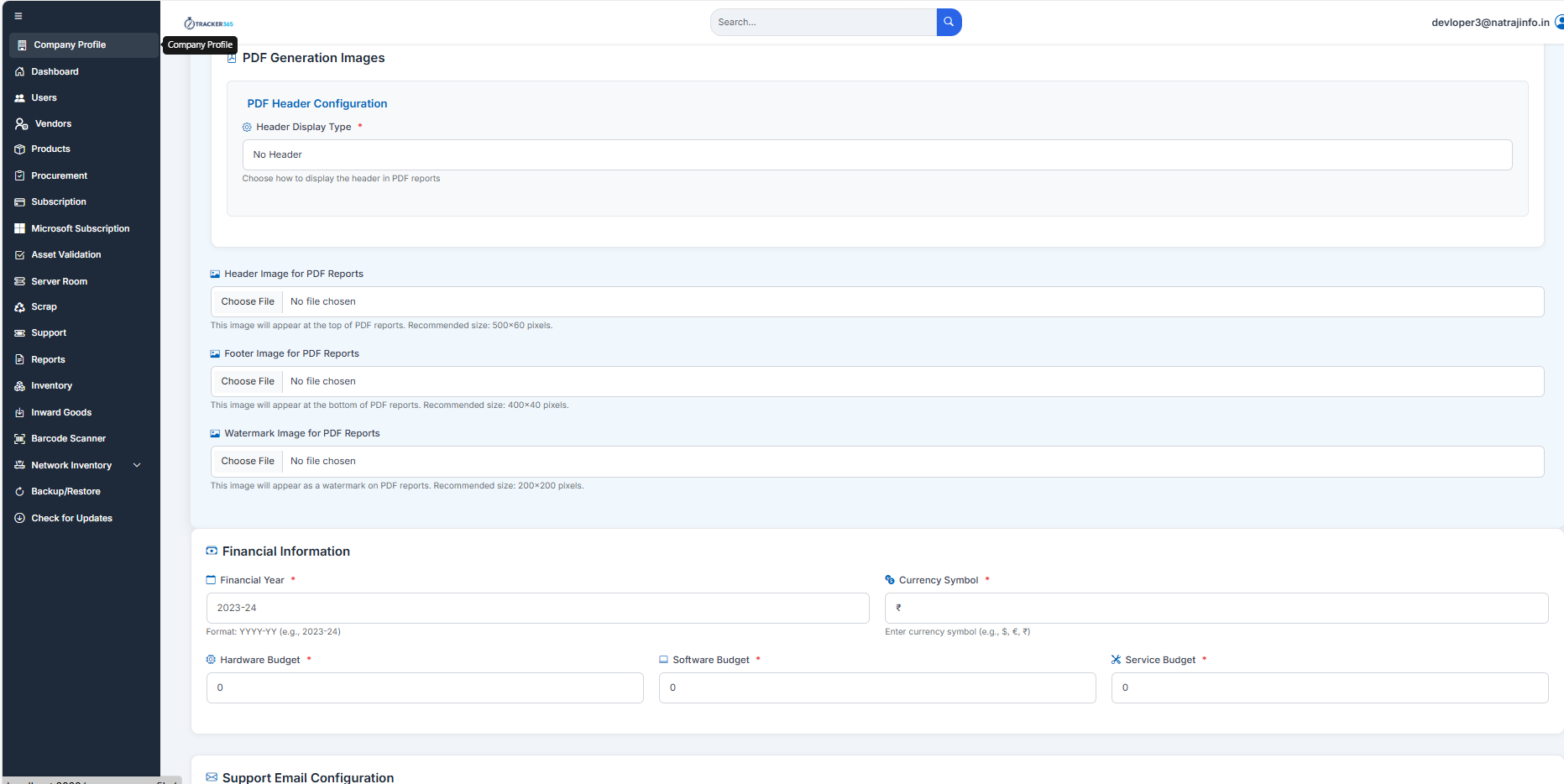Focus the Search input field
The image size is (1564, 784).
coord(824,22)
